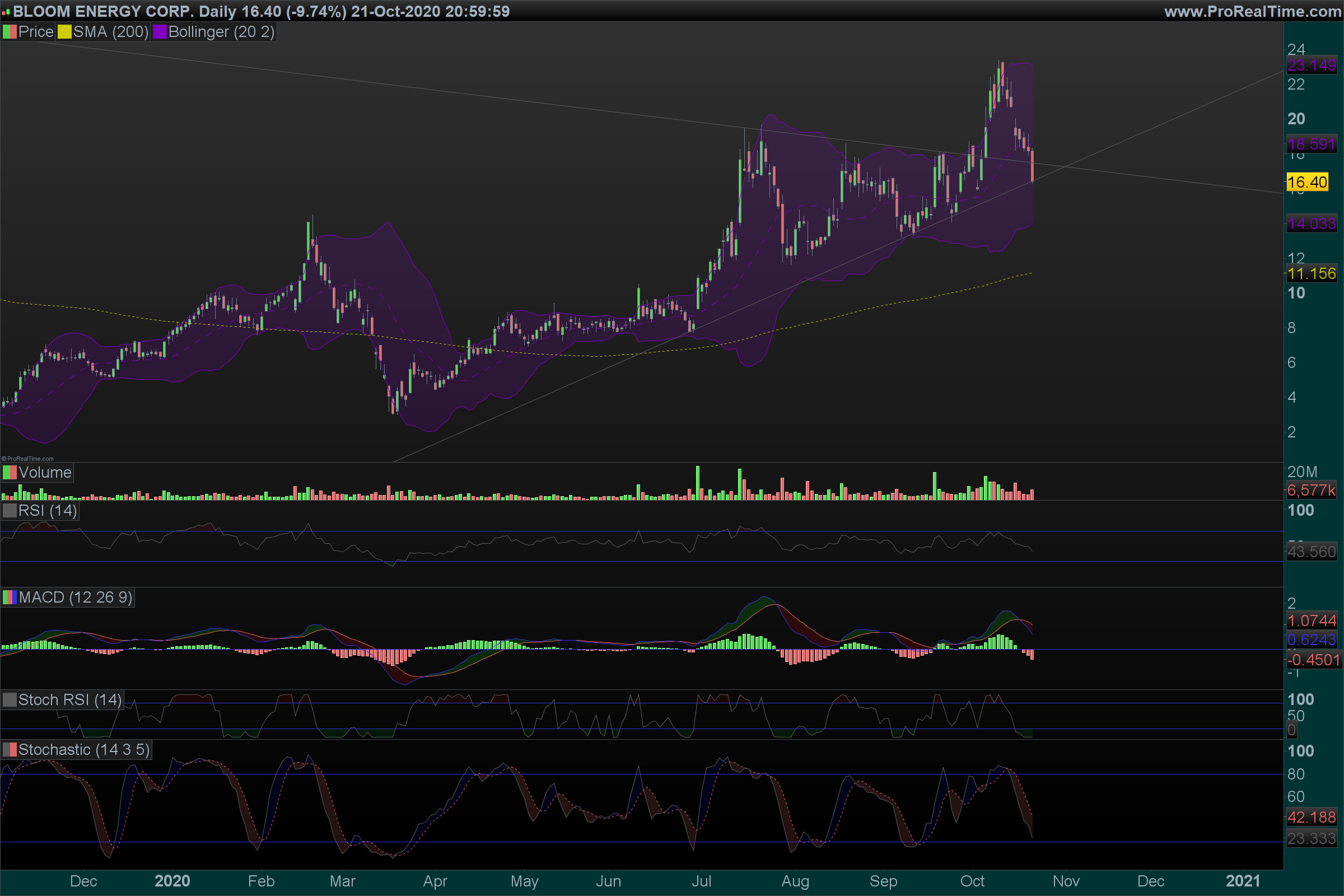Click the 2020 year label on axis

[172, 881]
